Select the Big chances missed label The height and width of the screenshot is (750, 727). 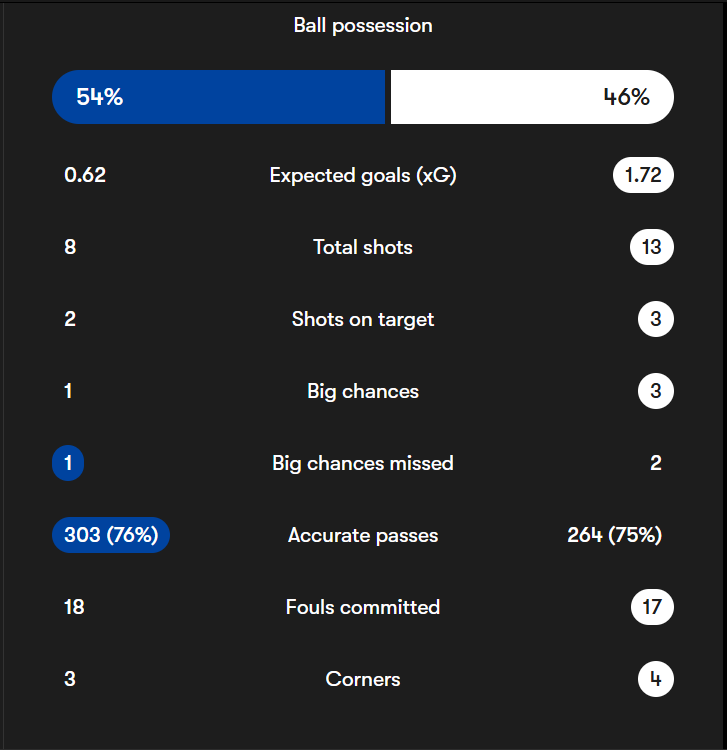click(x=363, y=463)
